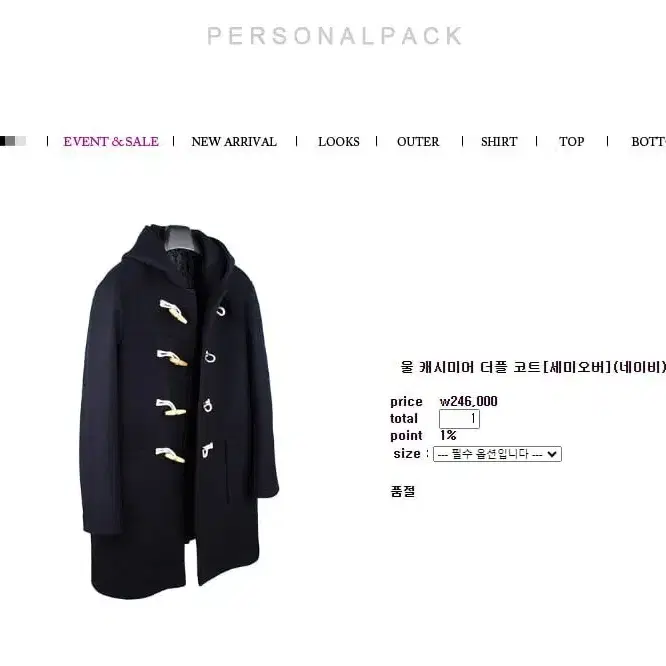Open the OUTER category
666x666 pixels.
pyautogui.click(x=418, y=141)
